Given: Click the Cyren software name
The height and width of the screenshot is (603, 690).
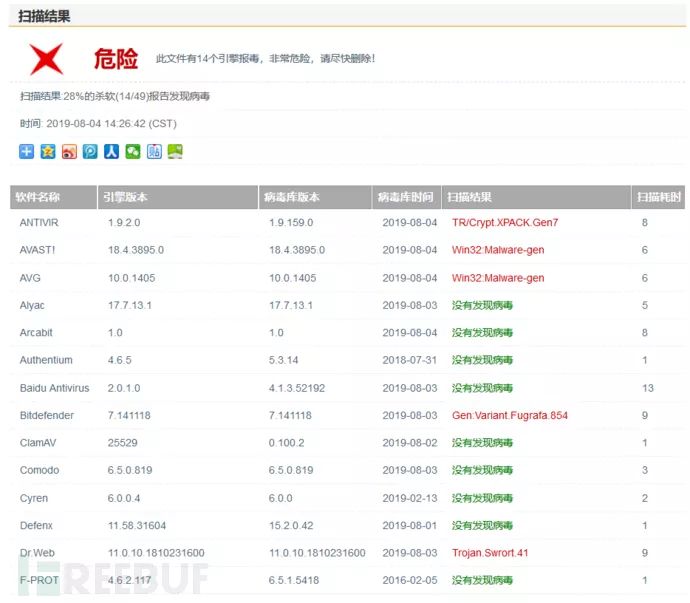Looking at the screenshot, I should (34, 498).
